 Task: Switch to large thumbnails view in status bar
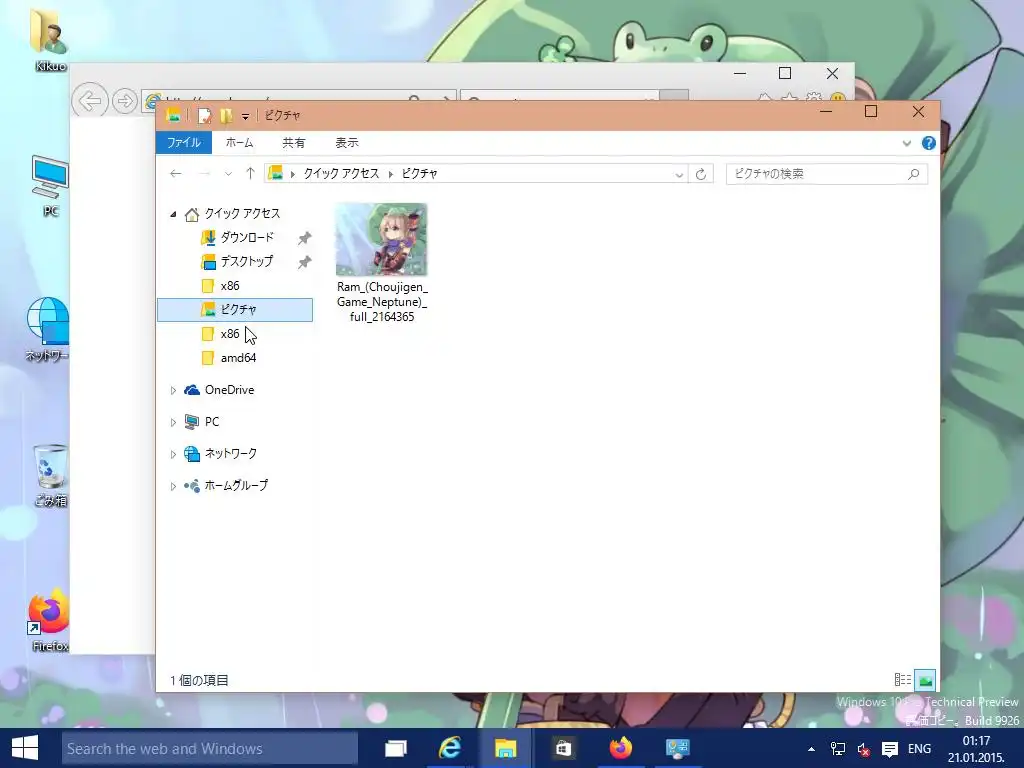(925, 680)
